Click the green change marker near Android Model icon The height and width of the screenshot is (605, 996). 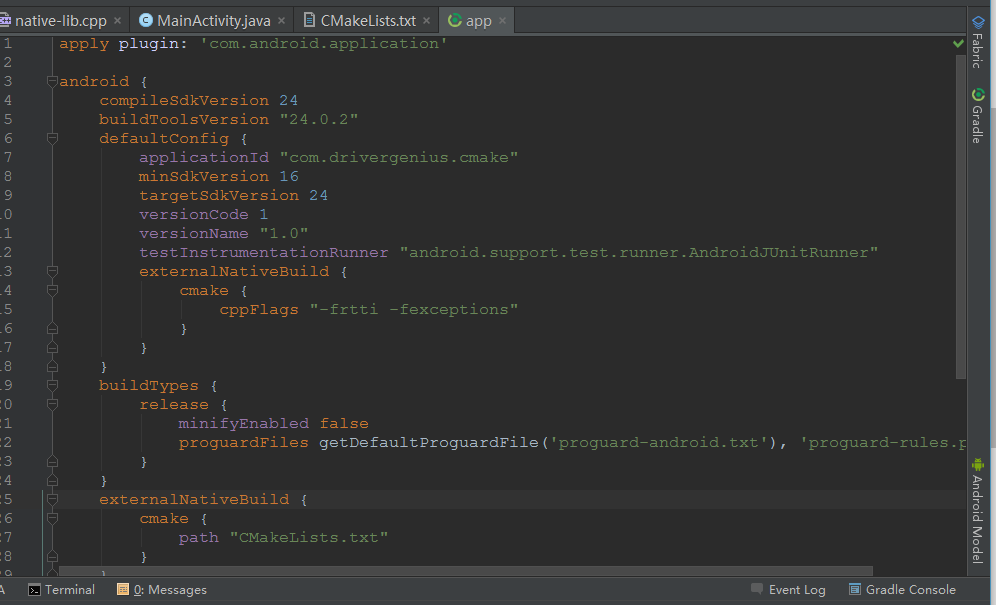tap(978, 466)
